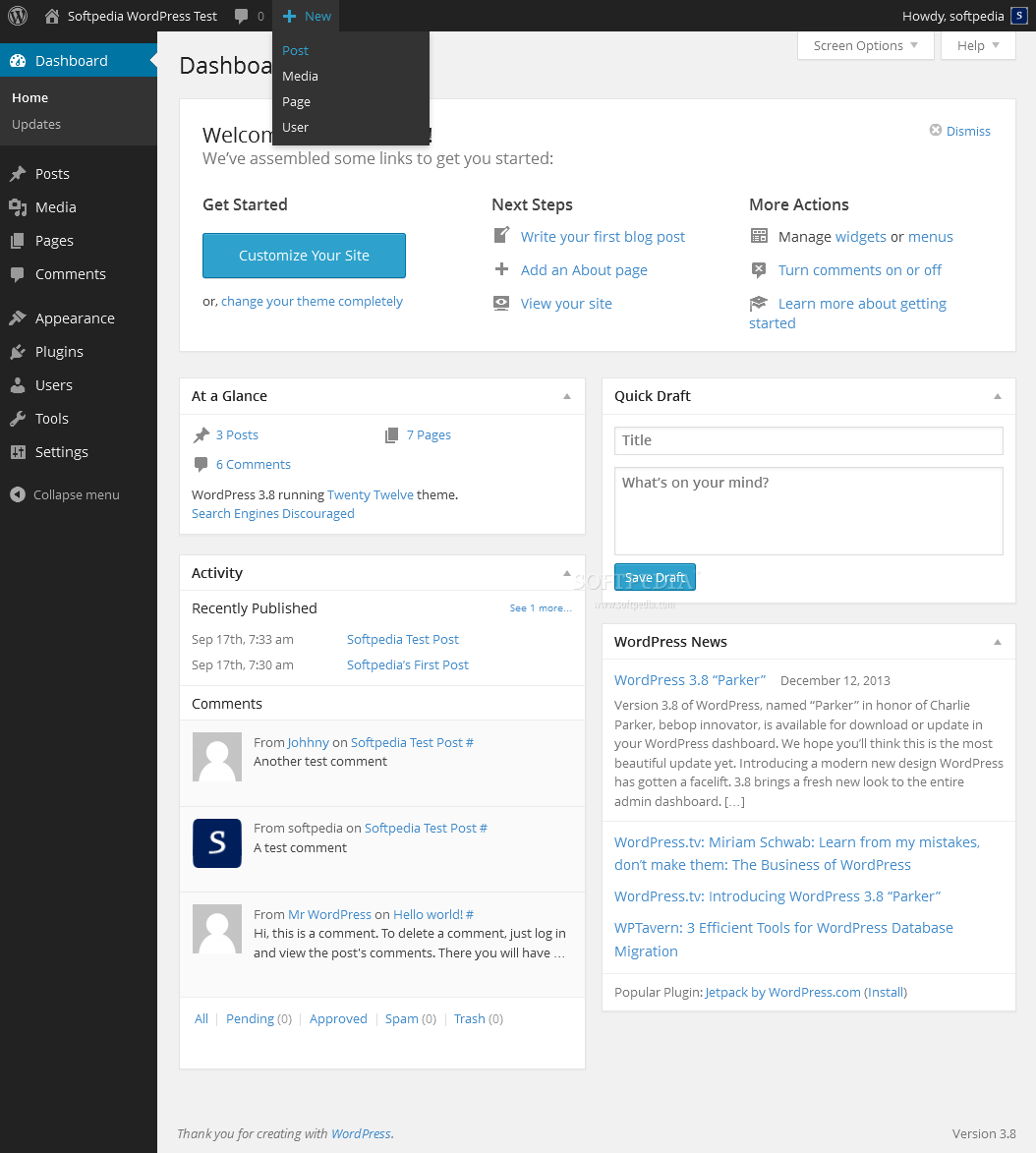Click the Dismiss circle-x icon
This screenshot has width=1036, height=1153.
pyautogui.click(x=936, y=130)
